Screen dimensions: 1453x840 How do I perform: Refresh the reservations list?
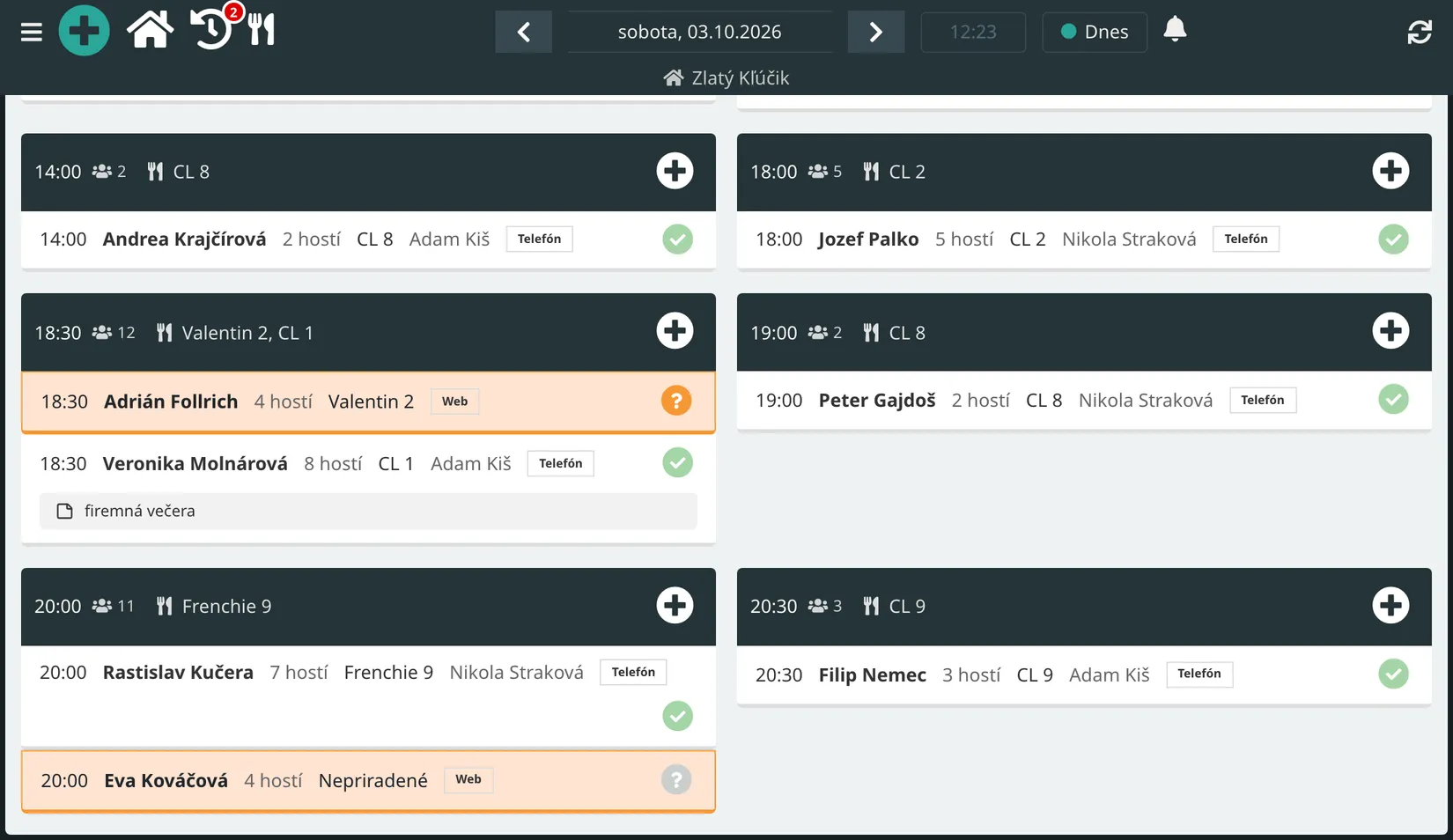(x=1420, y=33)
